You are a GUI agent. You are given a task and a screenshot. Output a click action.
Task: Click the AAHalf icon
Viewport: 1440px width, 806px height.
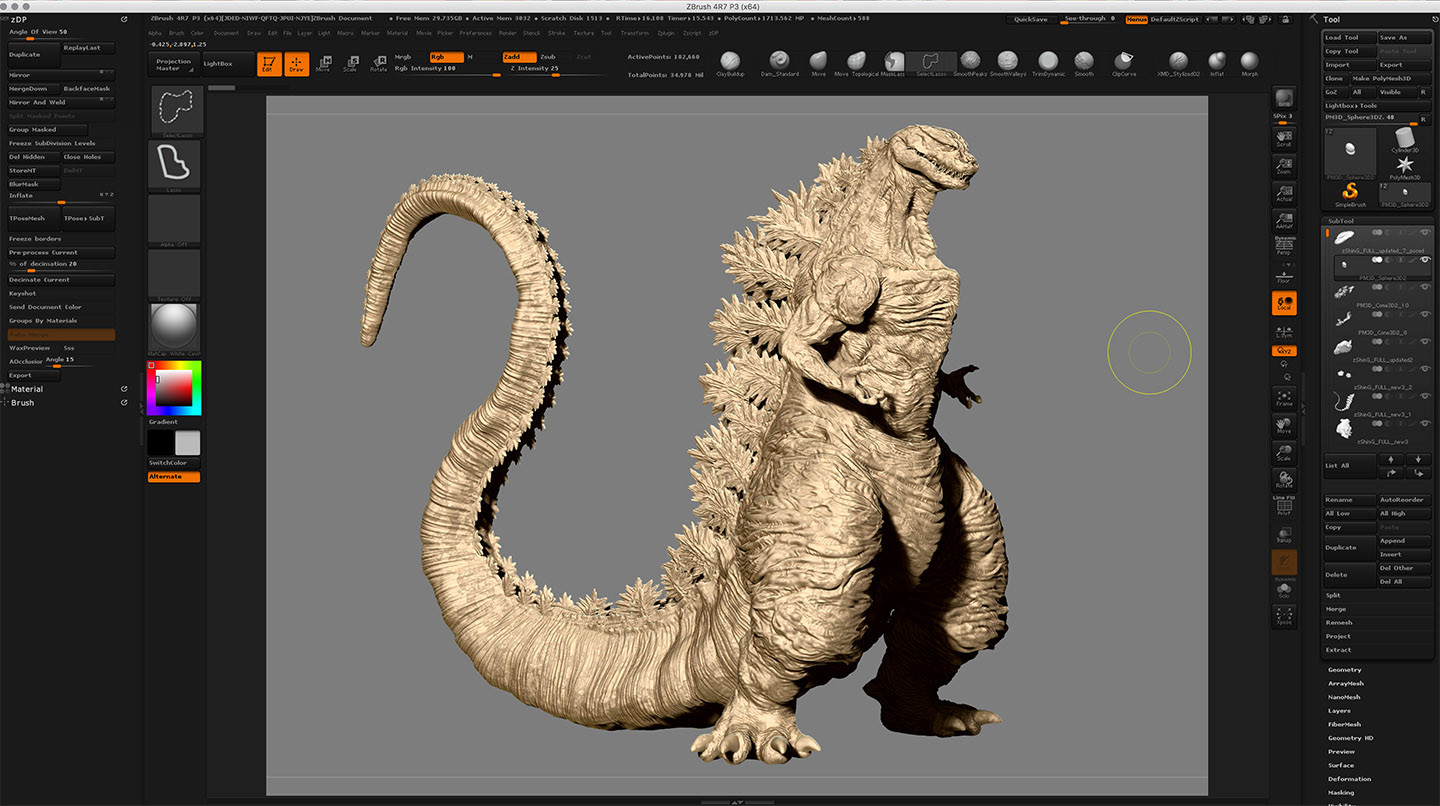[x=1284, y=220]
